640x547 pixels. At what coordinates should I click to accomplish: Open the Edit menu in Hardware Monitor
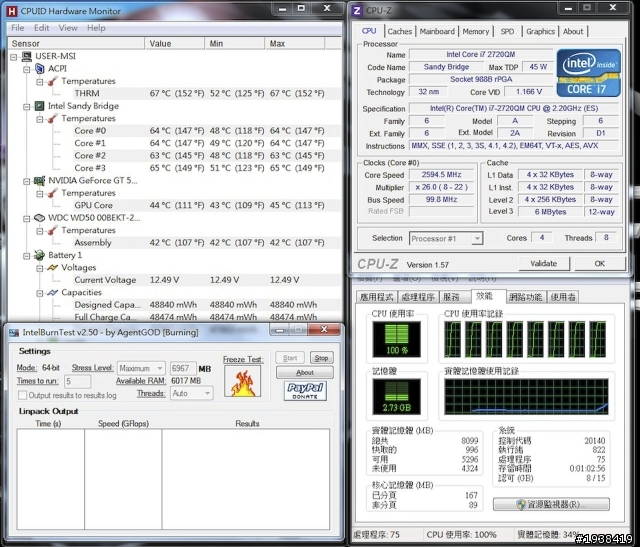click(41, 28)
